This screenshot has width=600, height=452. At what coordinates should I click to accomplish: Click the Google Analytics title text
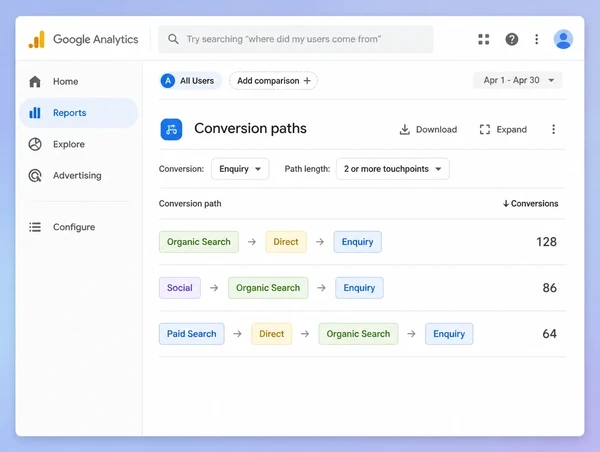coord(96,39)
